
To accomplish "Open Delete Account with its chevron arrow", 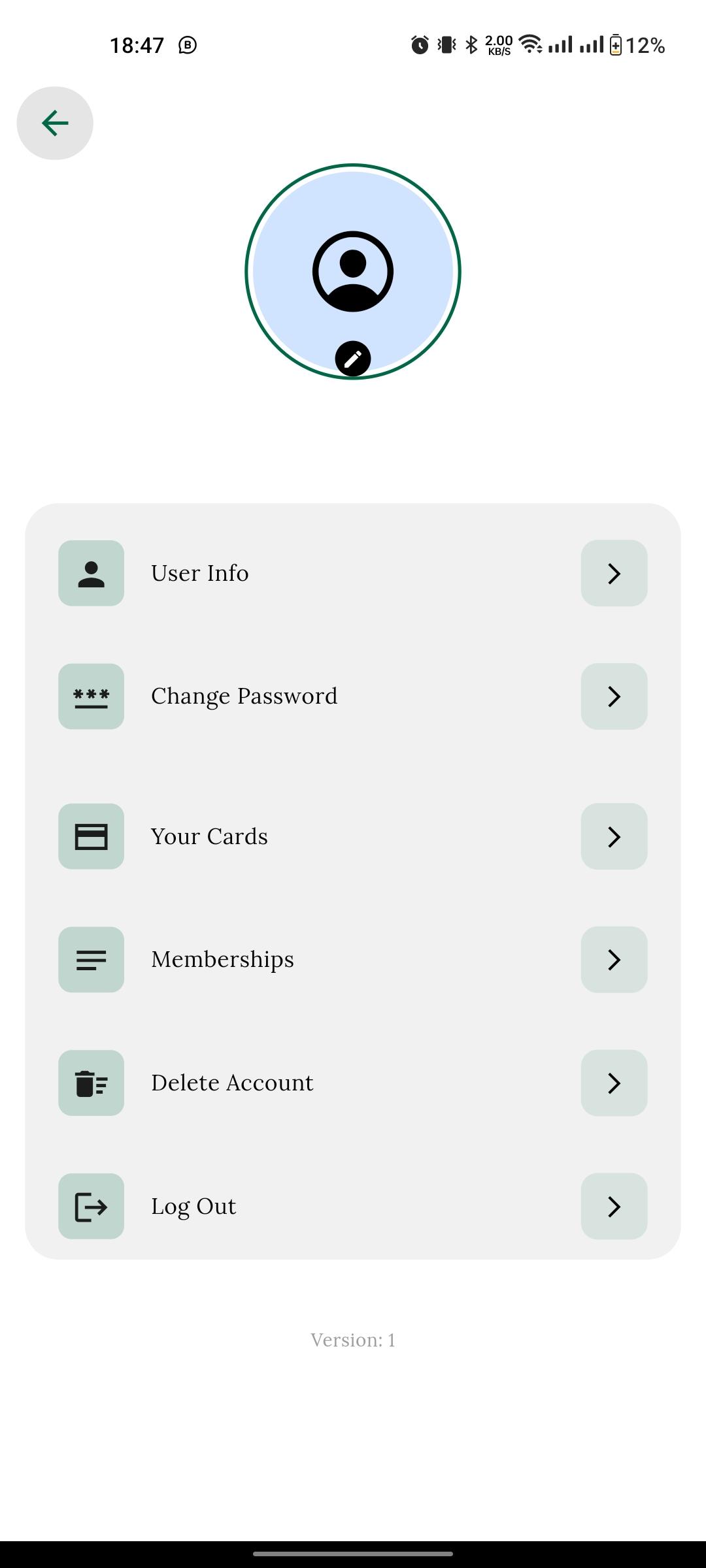I will point(614,1083).
